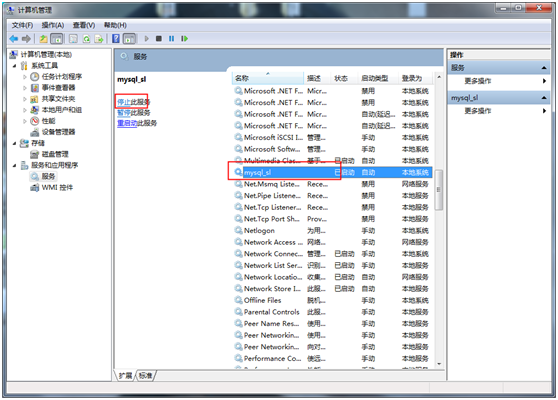The height and width of the screenshot is (400, 558).
Task: Collapse the mysql_sl section in actions pane
Action: point(544,98)
